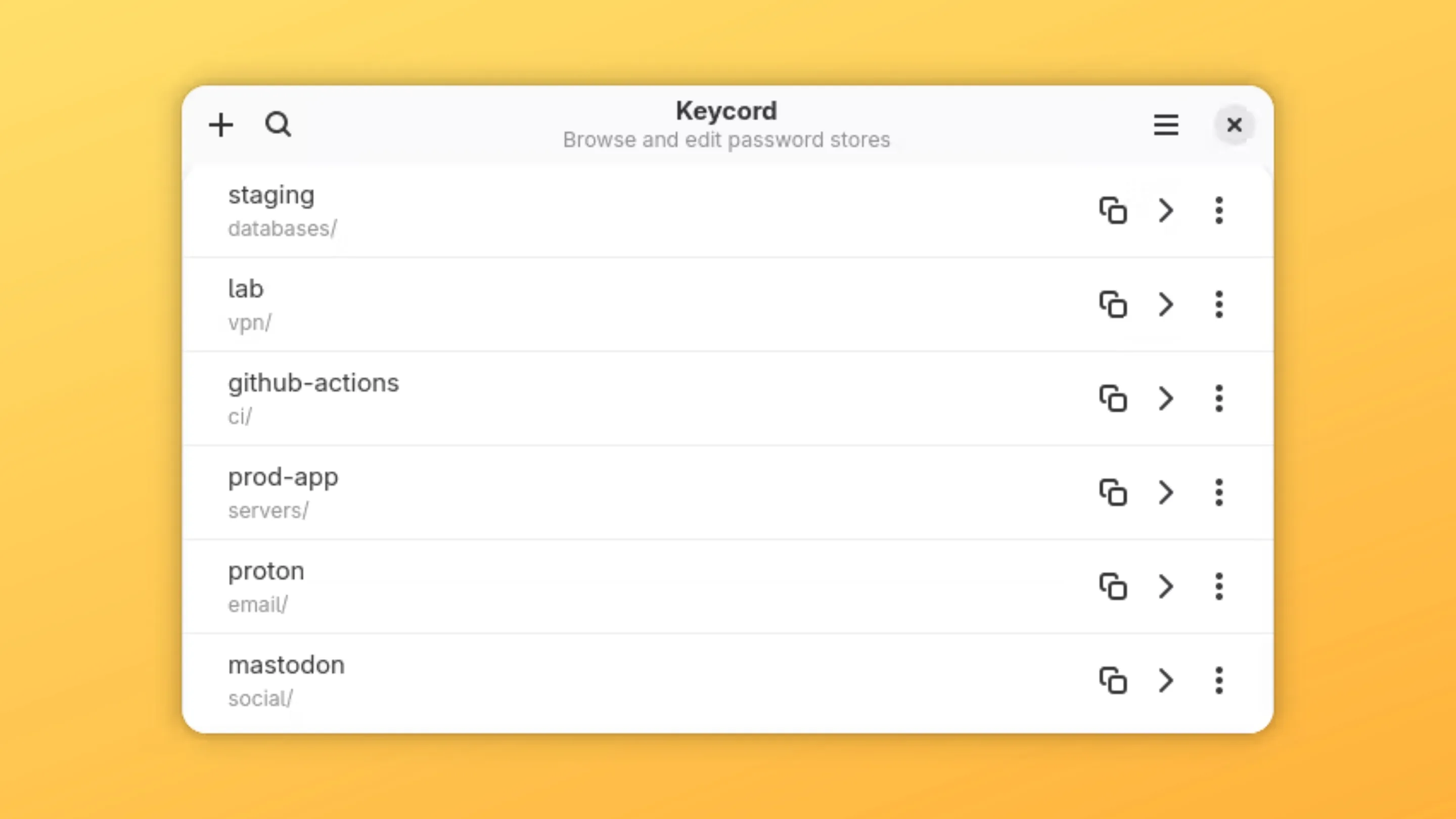Screen dimensions: 1456x819
Task: Select the lab password store row
Action: click(622, 305)
